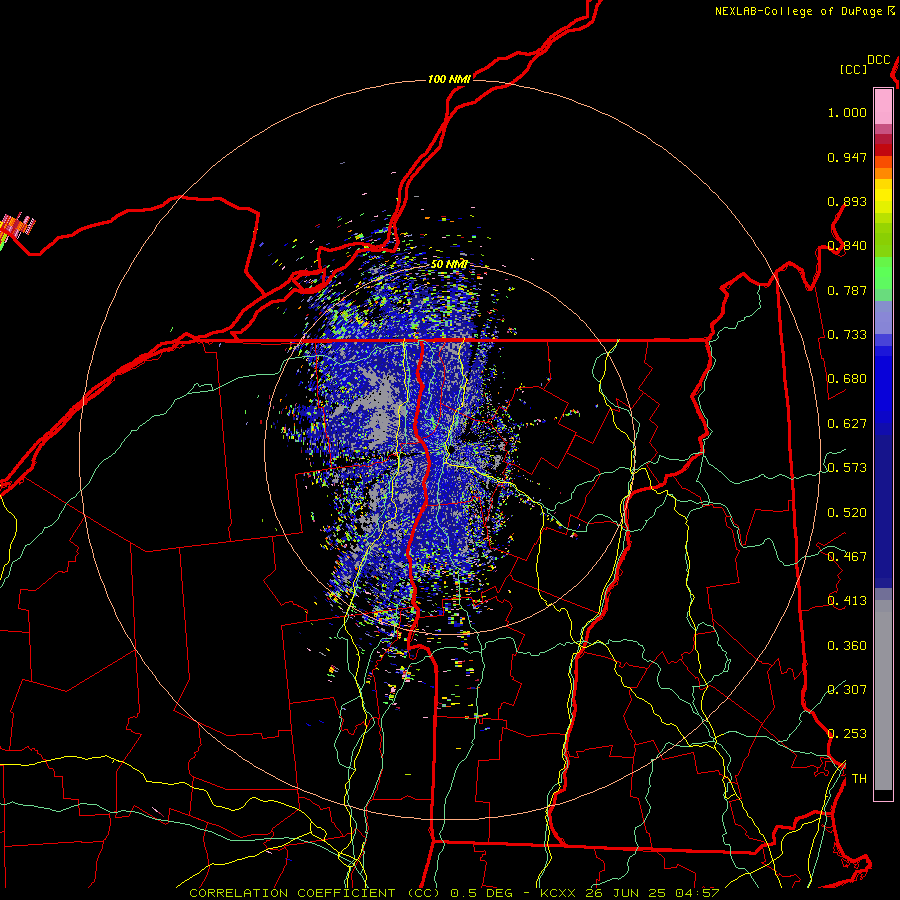
Task: Click the [CC] units label above color bar
Action: tap(853, 69)
